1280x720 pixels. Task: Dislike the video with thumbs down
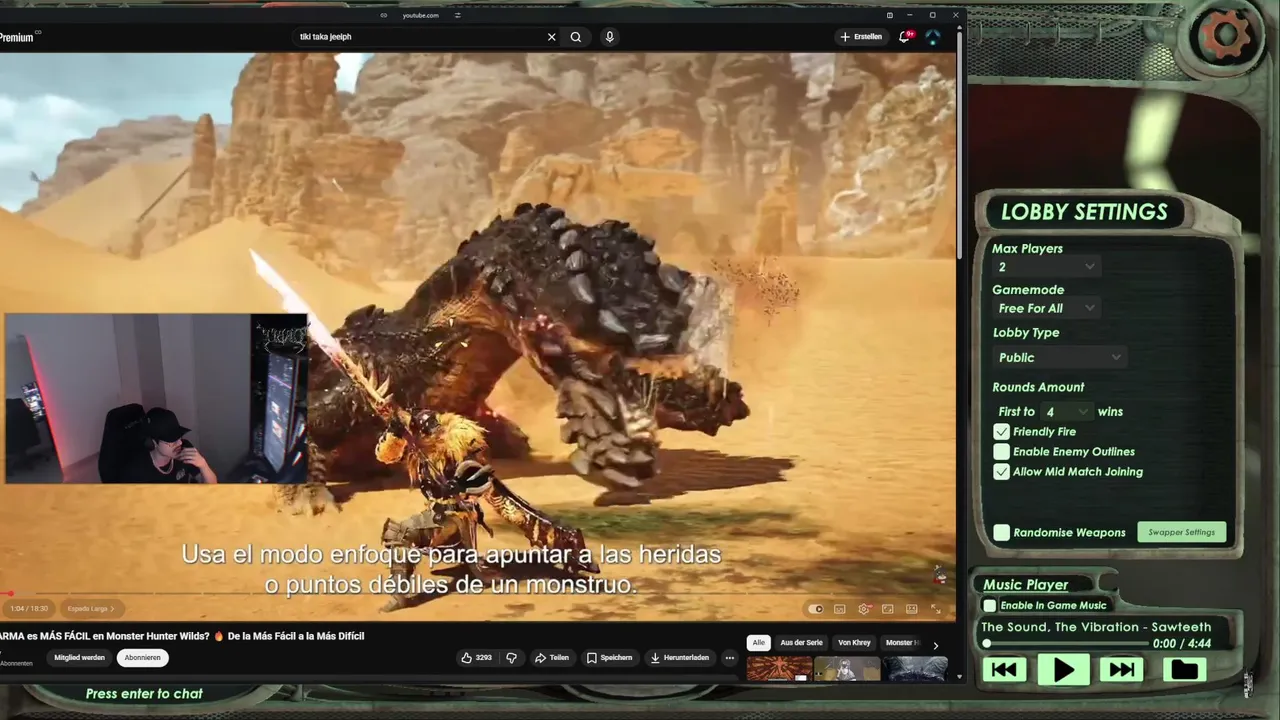tap(511, 658)
